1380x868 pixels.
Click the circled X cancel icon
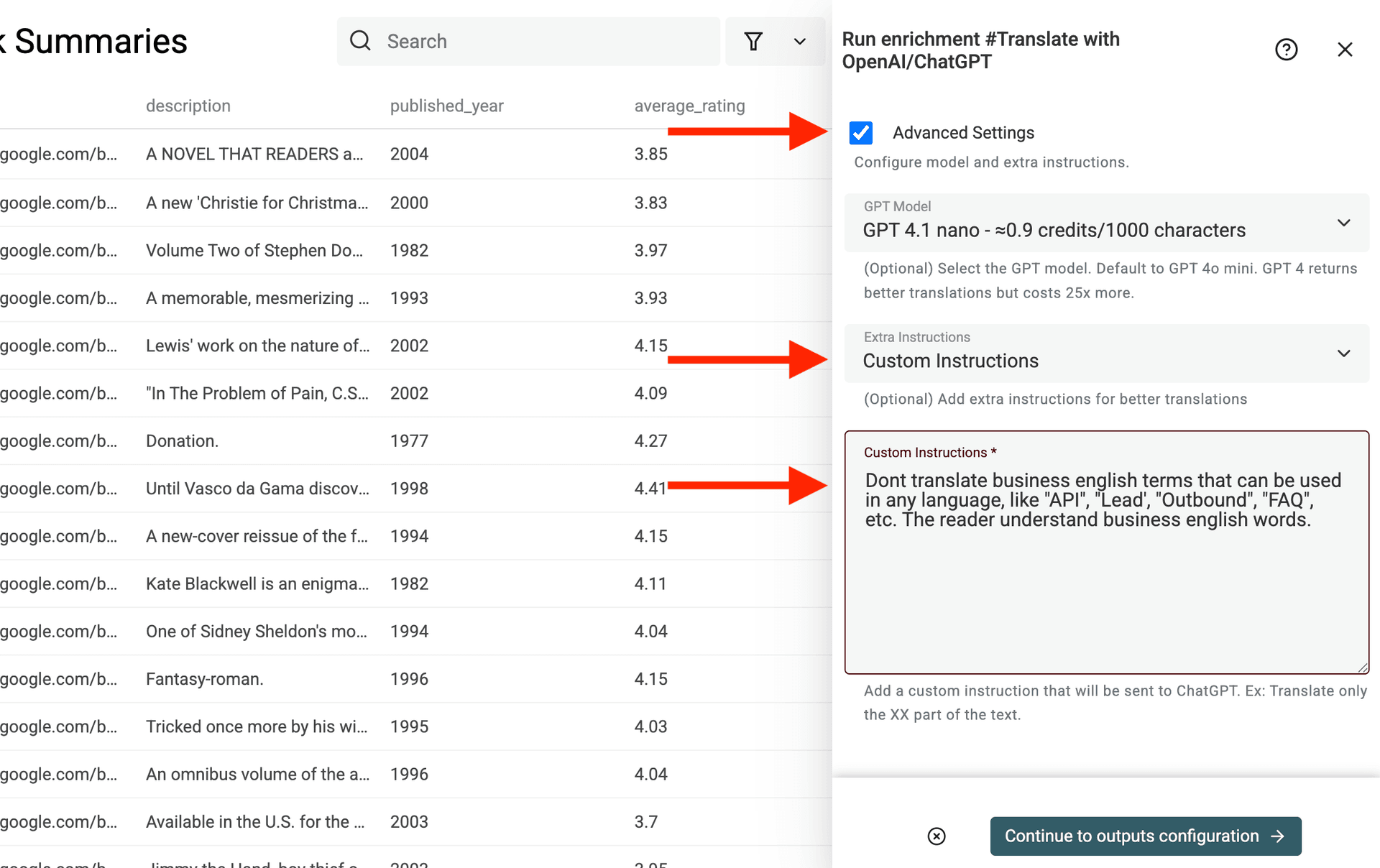[936, 836]
